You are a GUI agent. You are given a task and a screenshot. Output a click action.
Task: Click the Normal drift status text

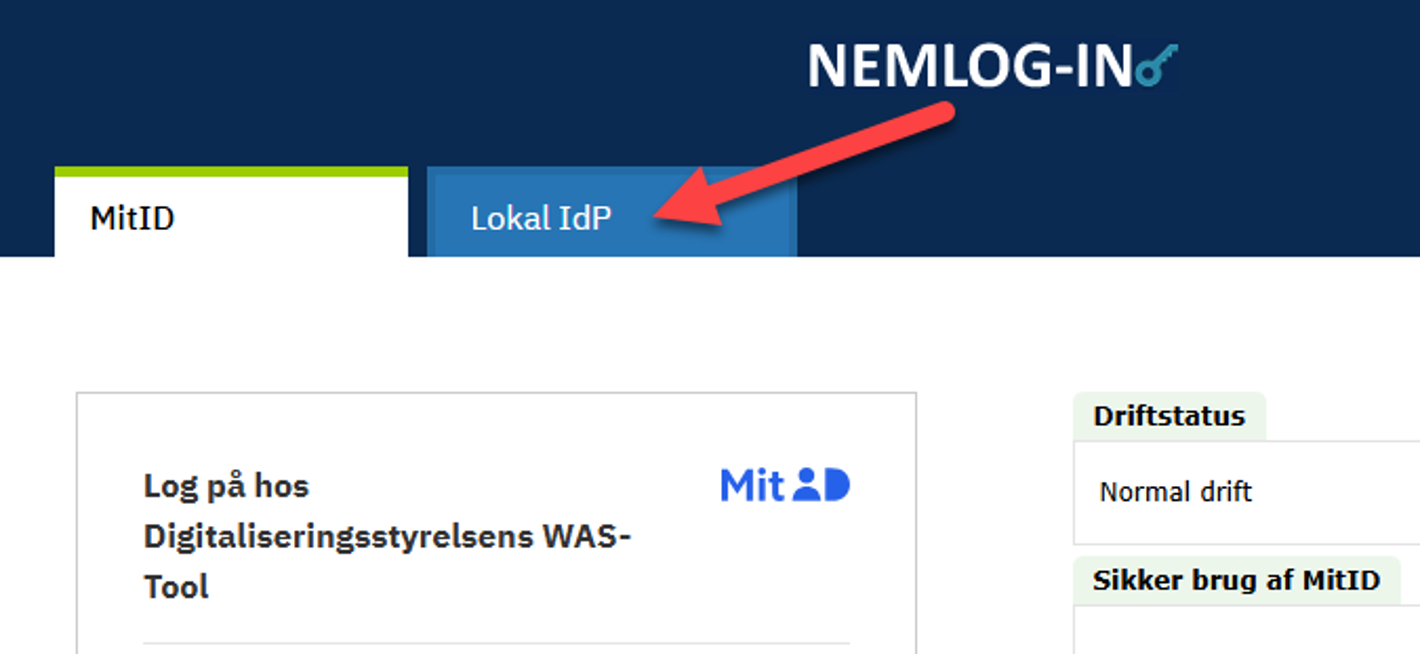pyautogui.click(x=1175, y=492)
